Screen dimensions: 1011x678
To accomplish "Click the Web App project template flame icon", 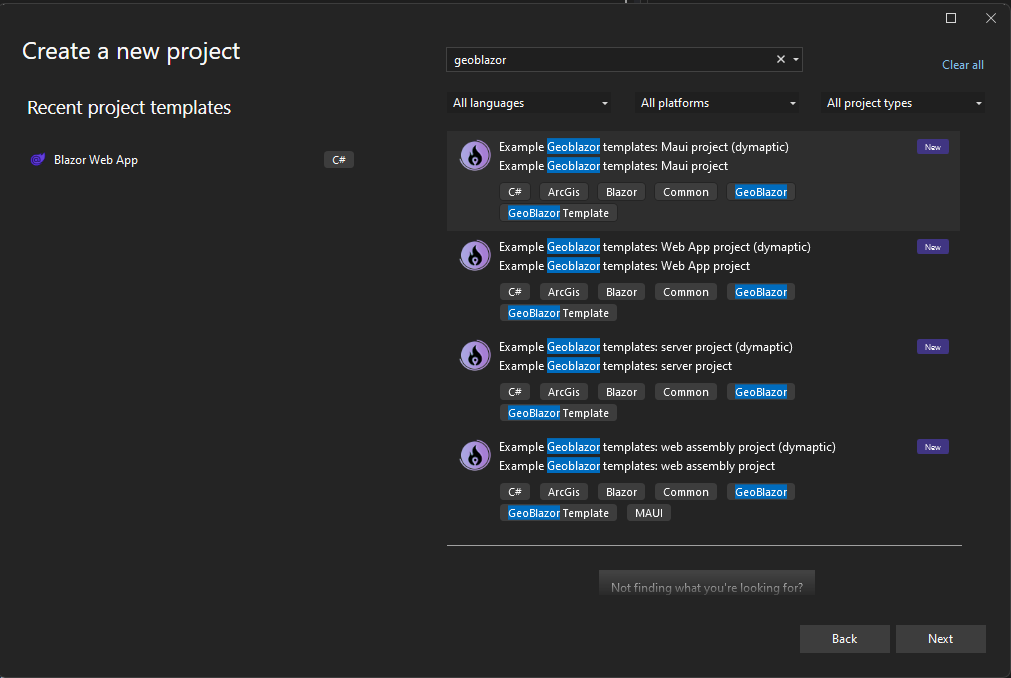I will (474, 255).
